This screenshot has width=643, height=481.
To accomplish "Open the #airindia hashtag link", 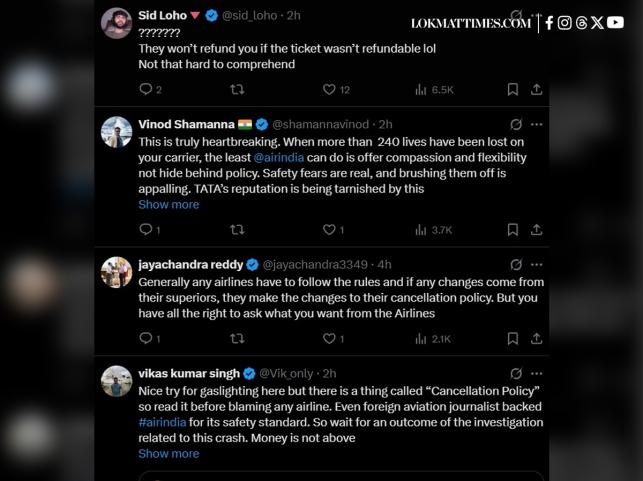I will pos(162,423).
